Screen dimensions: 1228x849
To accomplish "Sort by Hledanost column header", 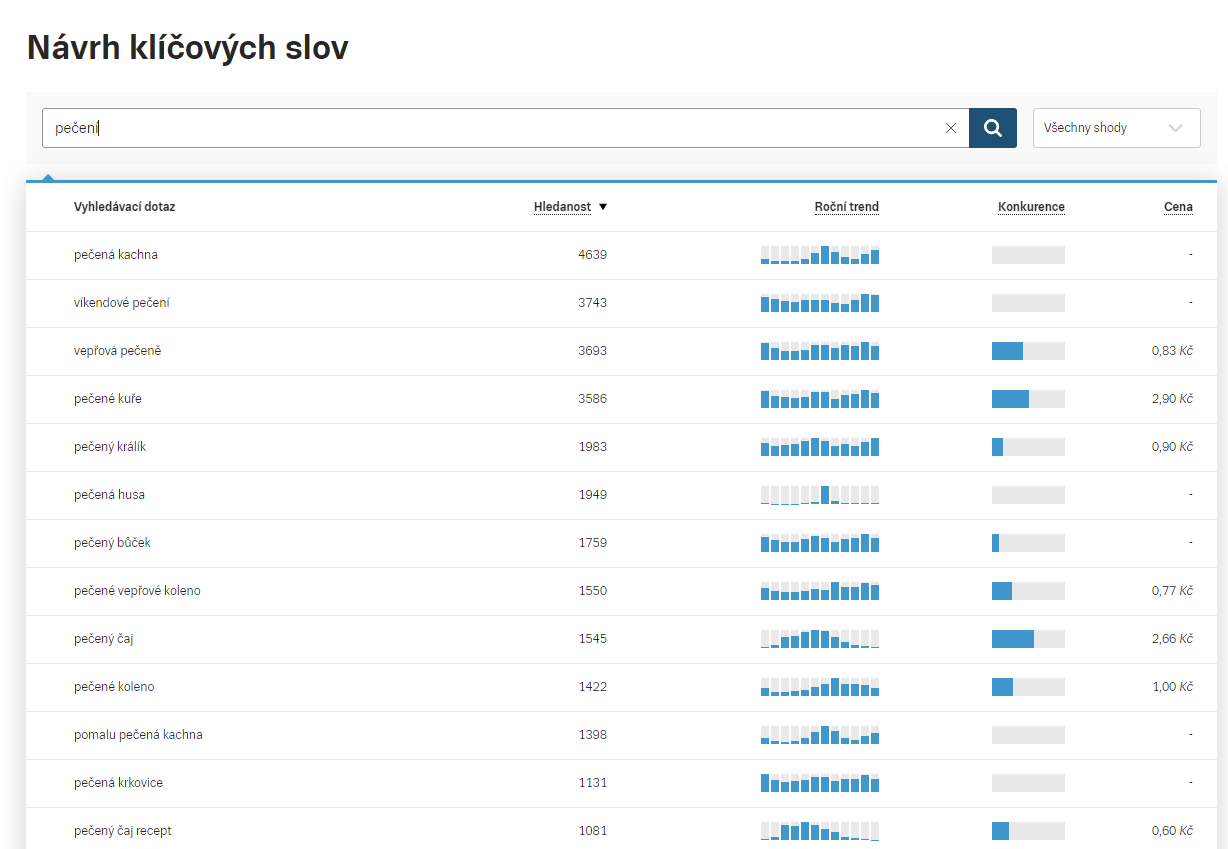I will (x=562, y=207).
